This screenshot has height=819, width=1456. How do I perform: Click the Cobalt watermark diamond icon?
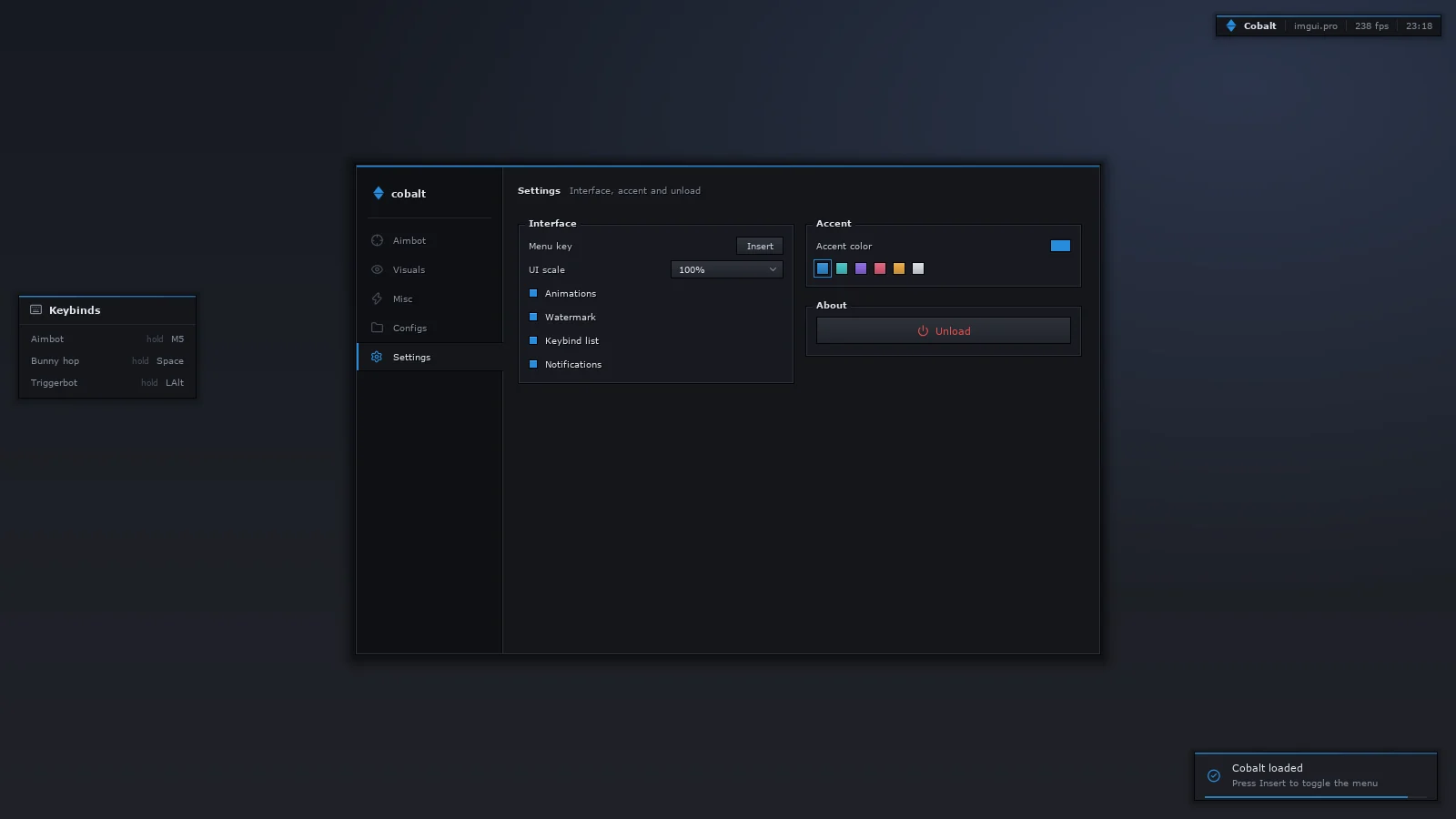click(x=1231, y=25)
